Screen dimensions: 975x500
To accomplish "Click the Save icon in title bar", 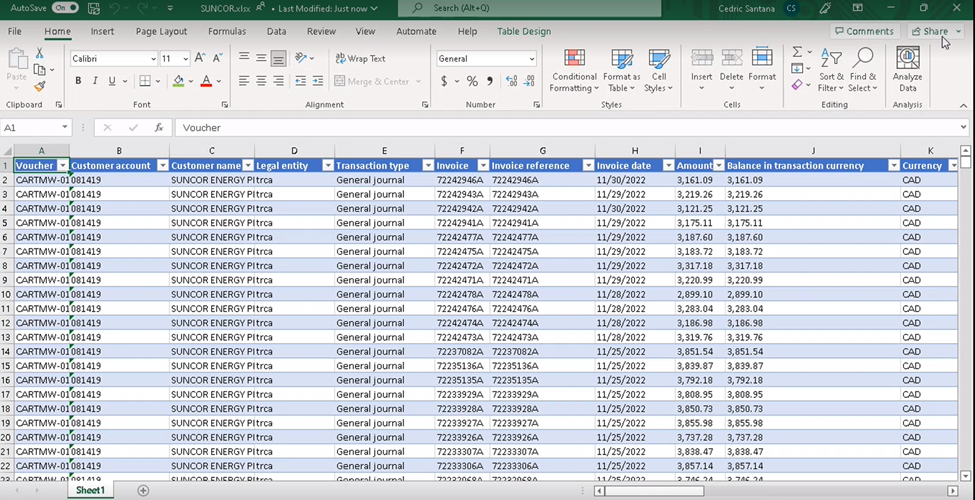I will click(x=94, y=8).
